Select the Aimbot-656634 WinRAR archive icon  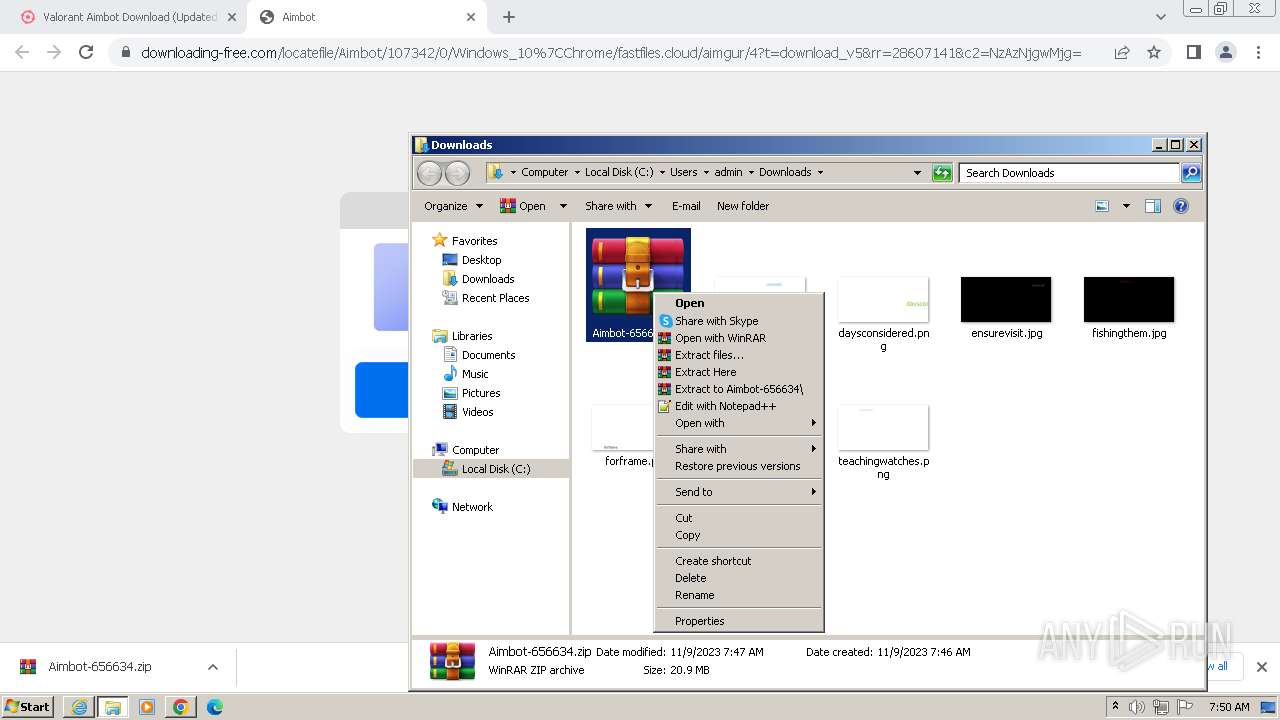pos(638,285)
